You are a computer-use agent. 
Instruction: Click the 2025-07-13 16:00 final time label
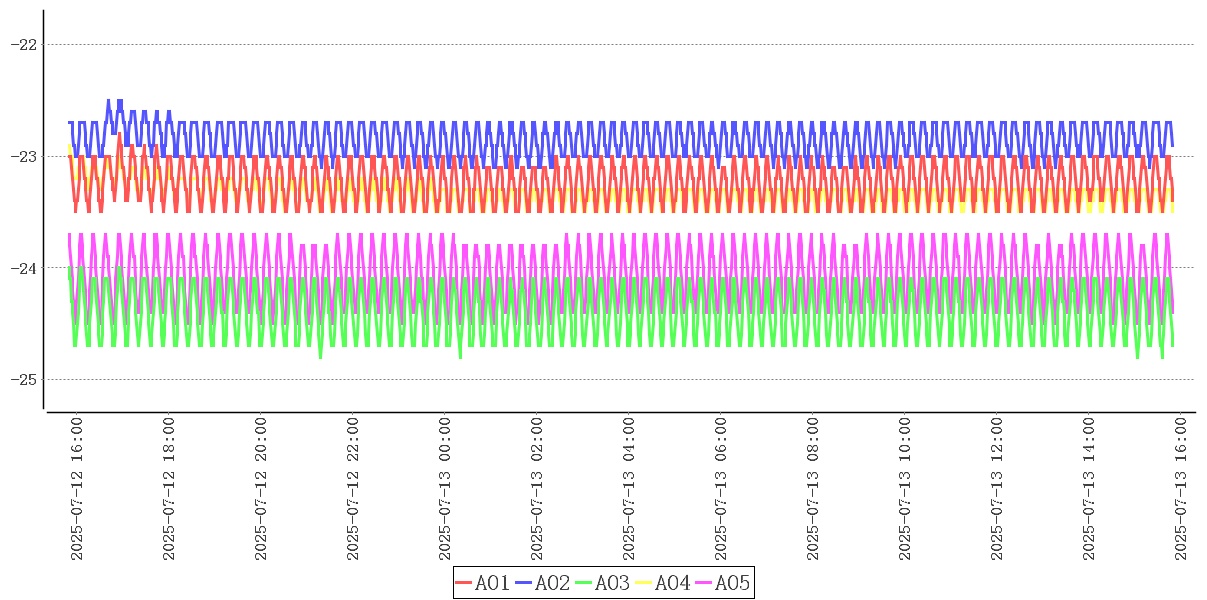pyautogui.click(x=1181, y=489)
